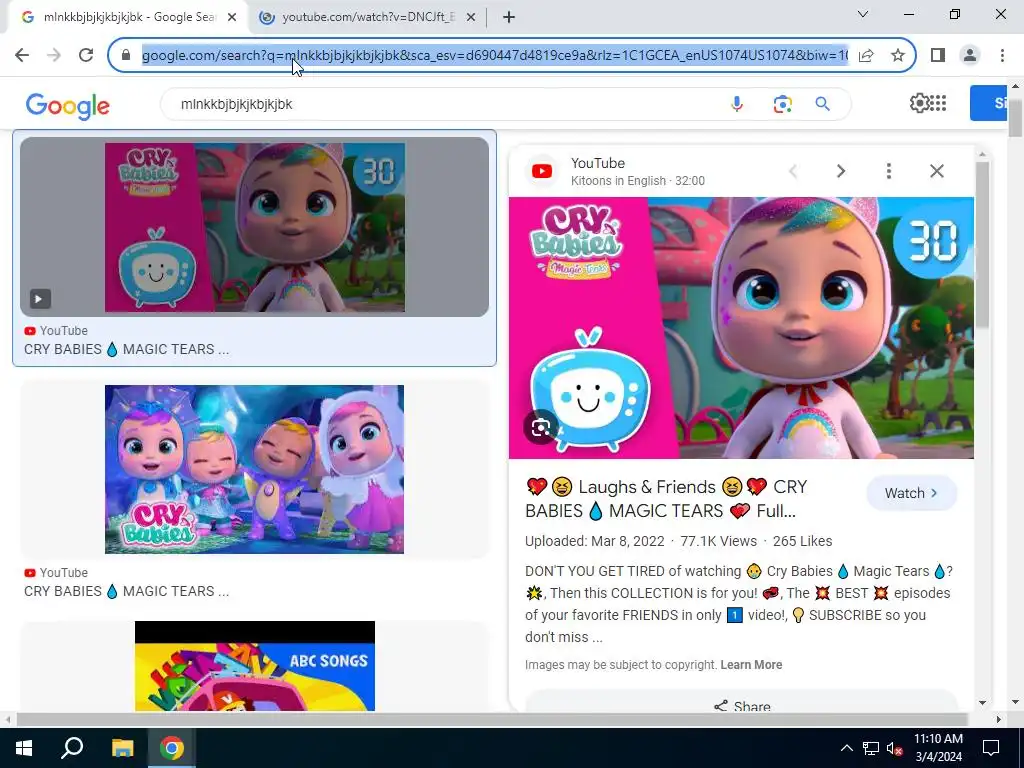The image size is (1024, 768).
Task: Open the Learn More copyright link
Action: coord(751,665)
